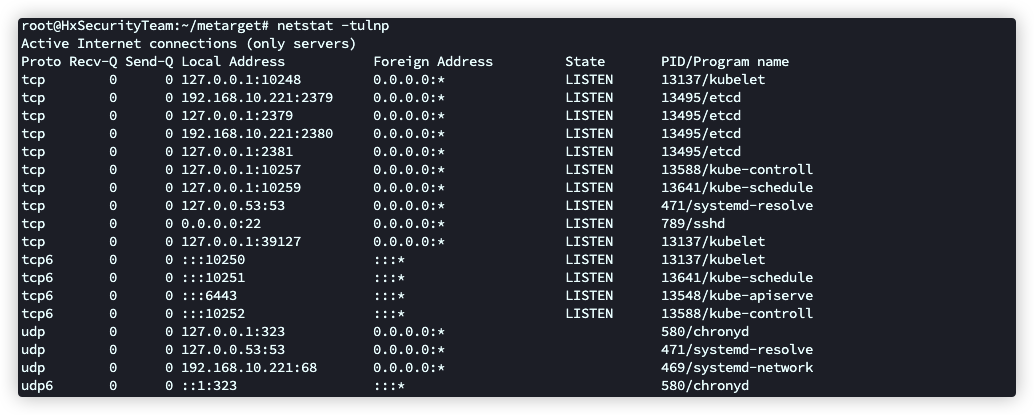
Task: Click the :::10250 kubelet address
Action: (x=213, y=259)
